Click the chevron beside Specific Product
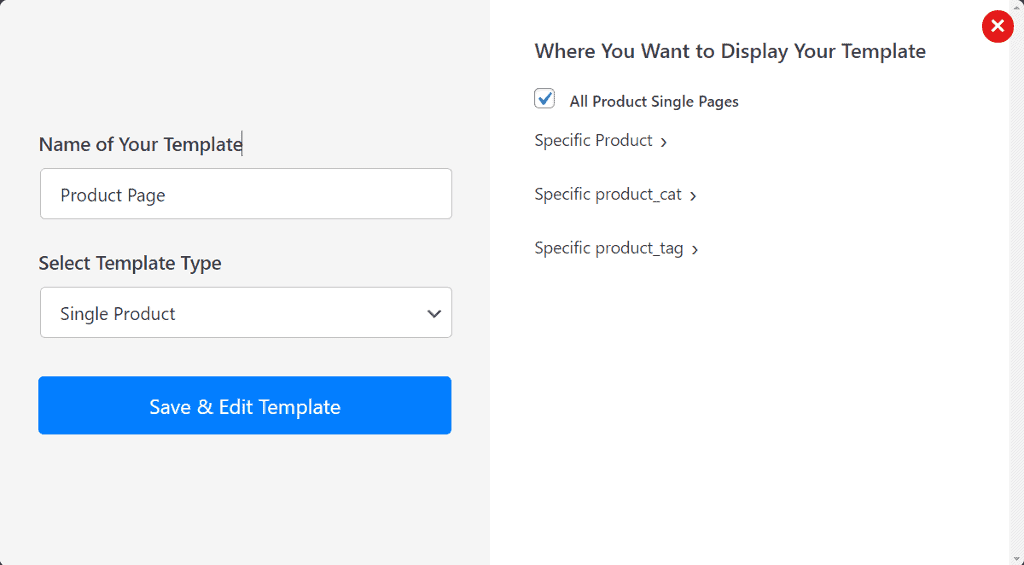Screen dimensions: 1024x565 (x=664, y=142)
